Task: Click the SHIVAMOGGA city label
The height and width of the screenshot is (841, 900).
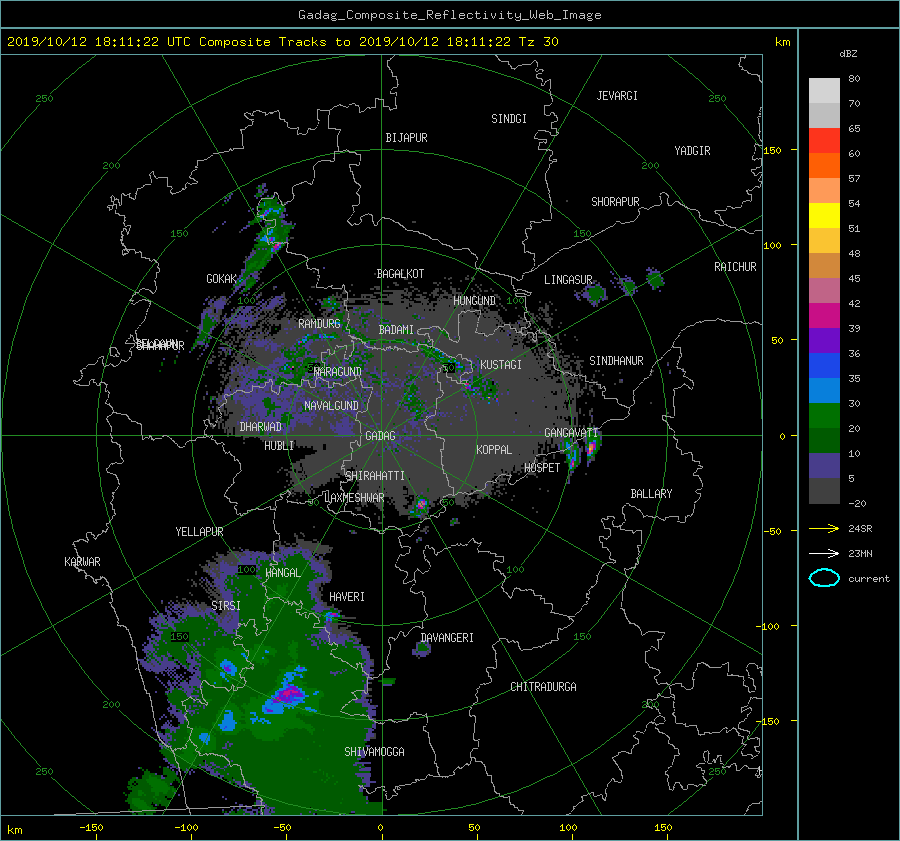Action: pos(374,752)
